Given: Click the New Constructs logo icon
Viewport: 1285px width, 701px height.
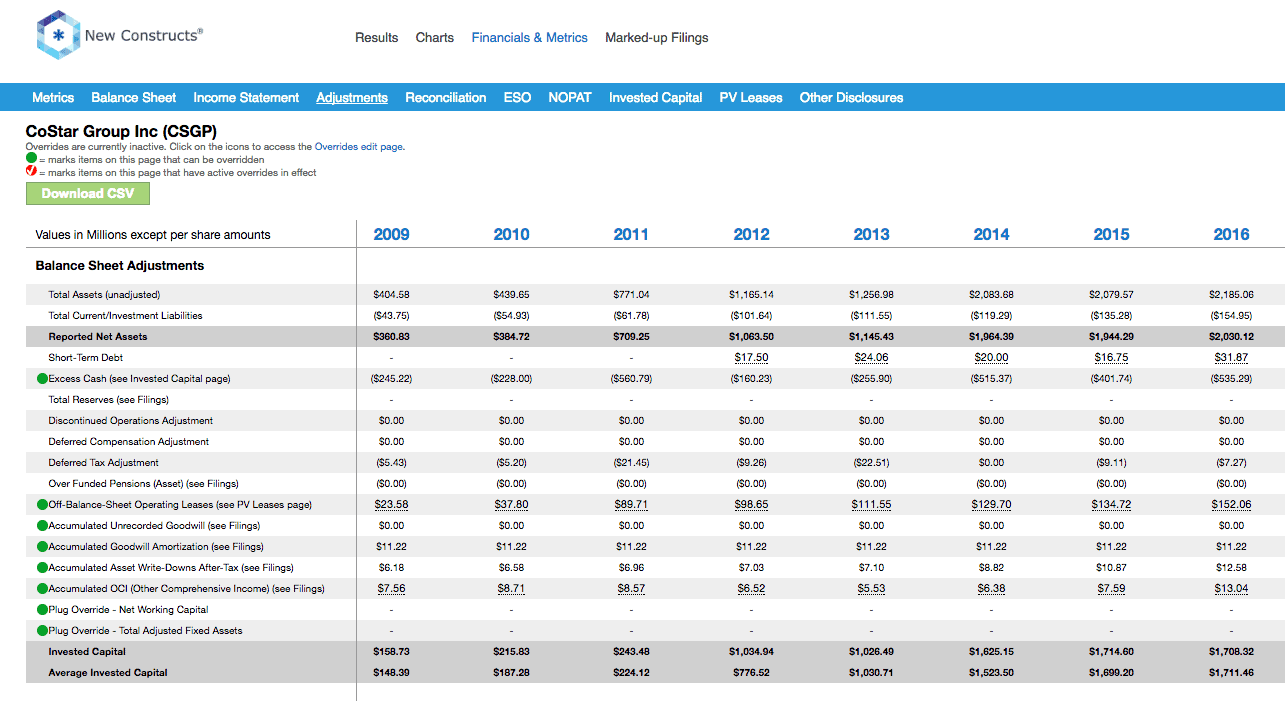Looking at the screenshot, I should 57,35.
